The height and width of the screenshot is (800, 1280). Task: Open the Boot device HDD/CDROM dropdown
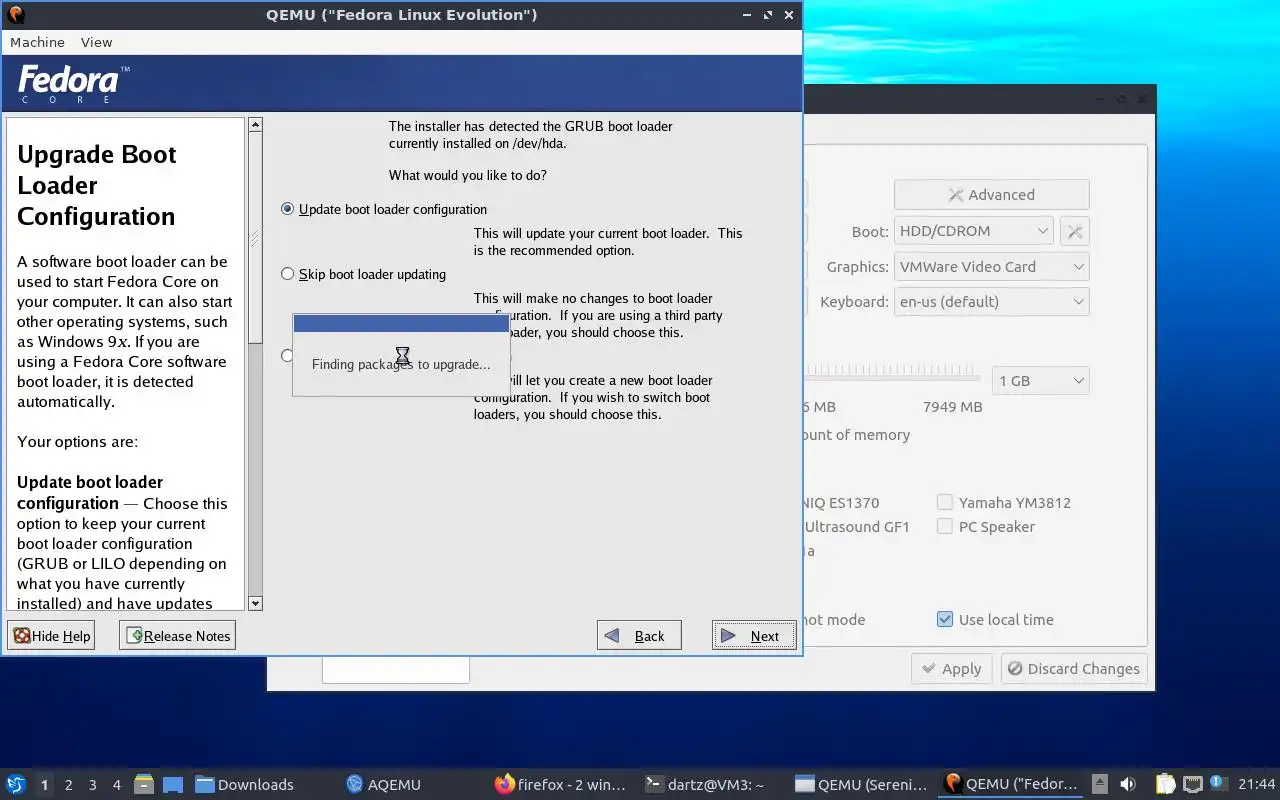point(973,231)
